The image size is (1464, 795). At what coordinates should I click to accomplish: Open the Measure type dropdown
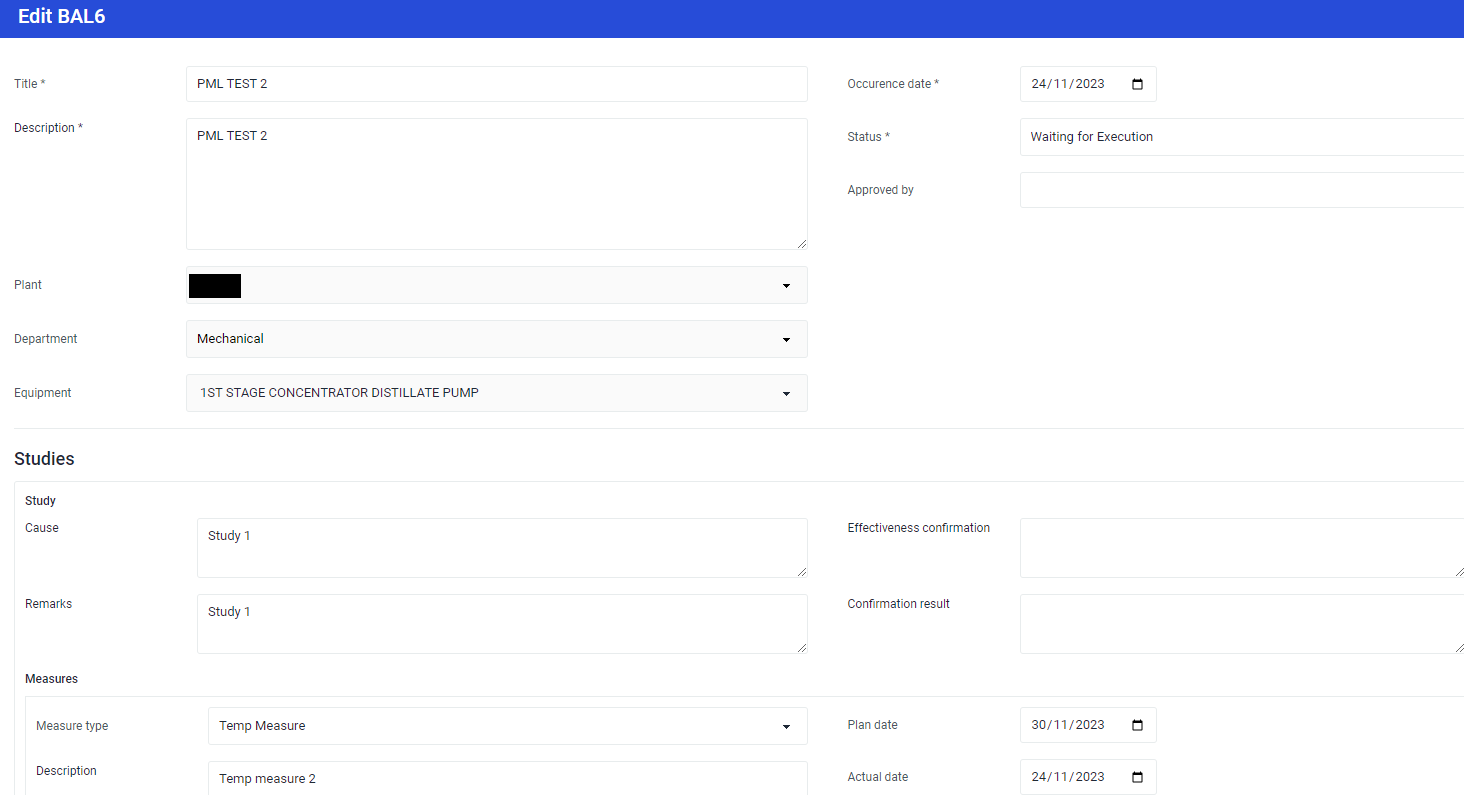point(786,727)
